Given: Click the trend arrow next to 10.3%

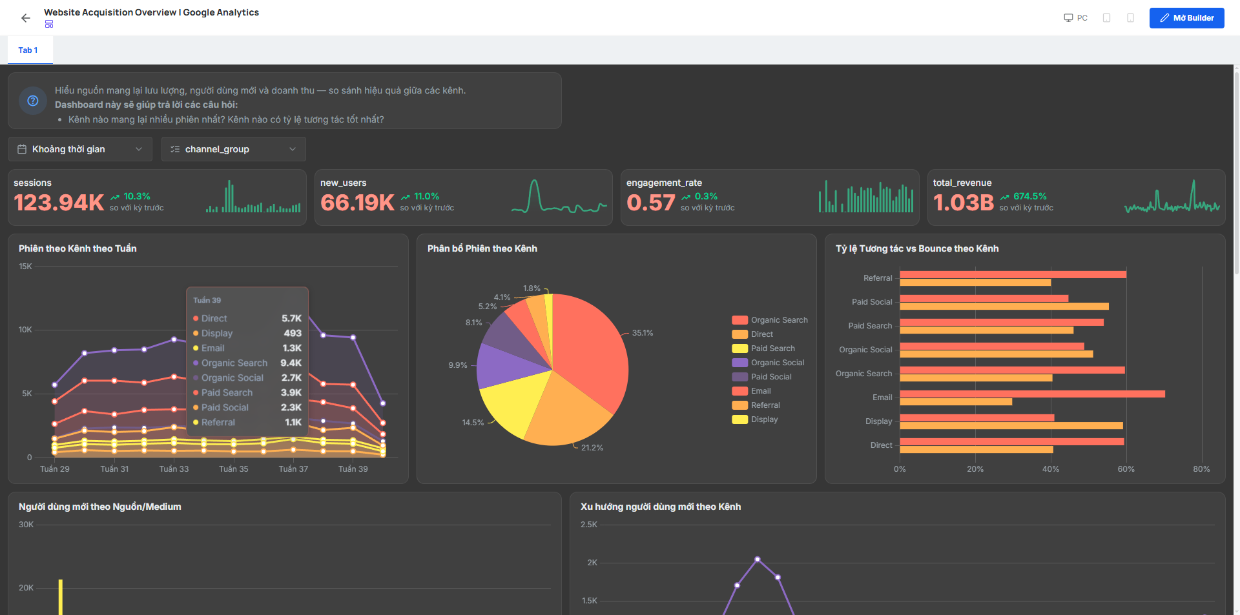Looking at the screenshot, I should (x=115, y=196).
